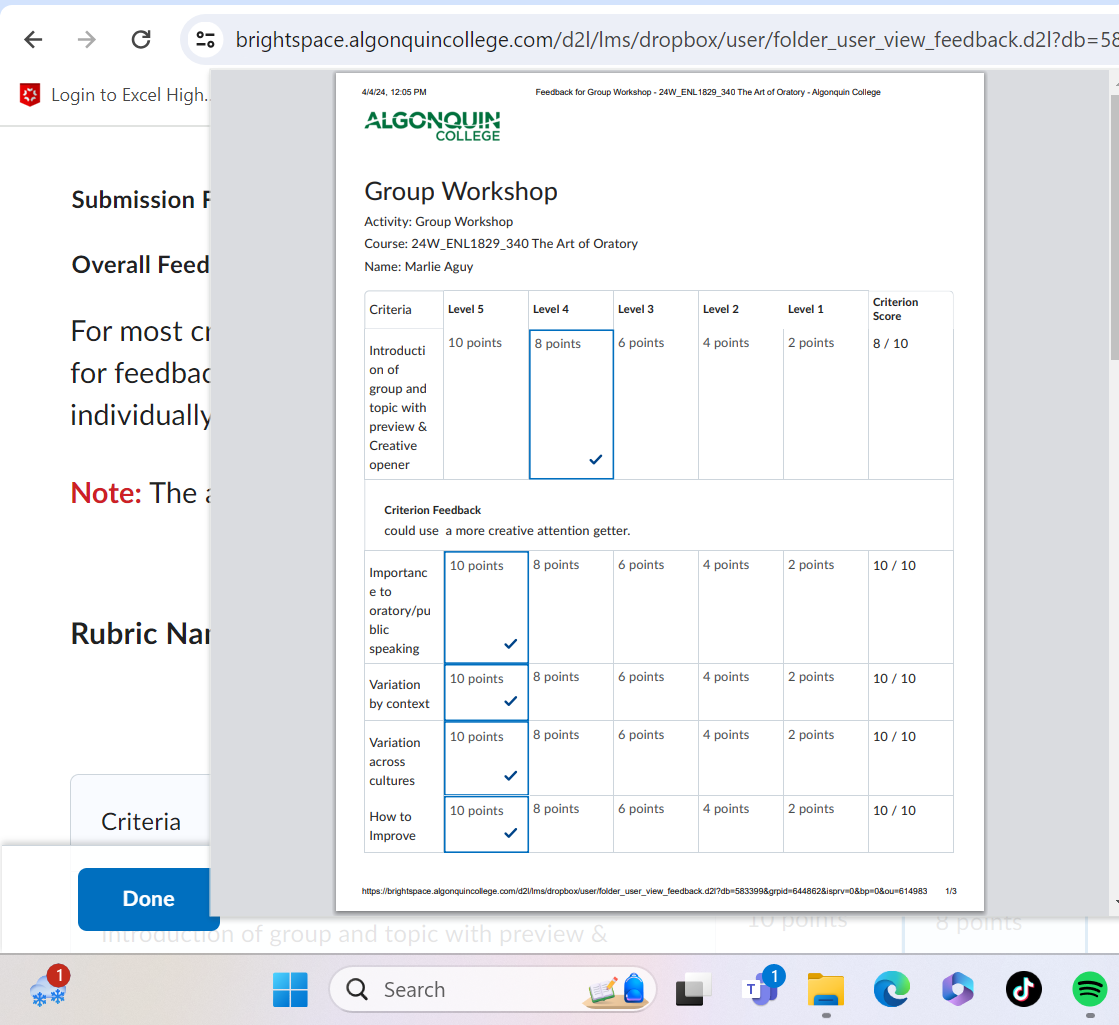This screenshot has width=1119, height=1025.
Task: Click the browser forward arrow
Action: [x=86, y=39]
